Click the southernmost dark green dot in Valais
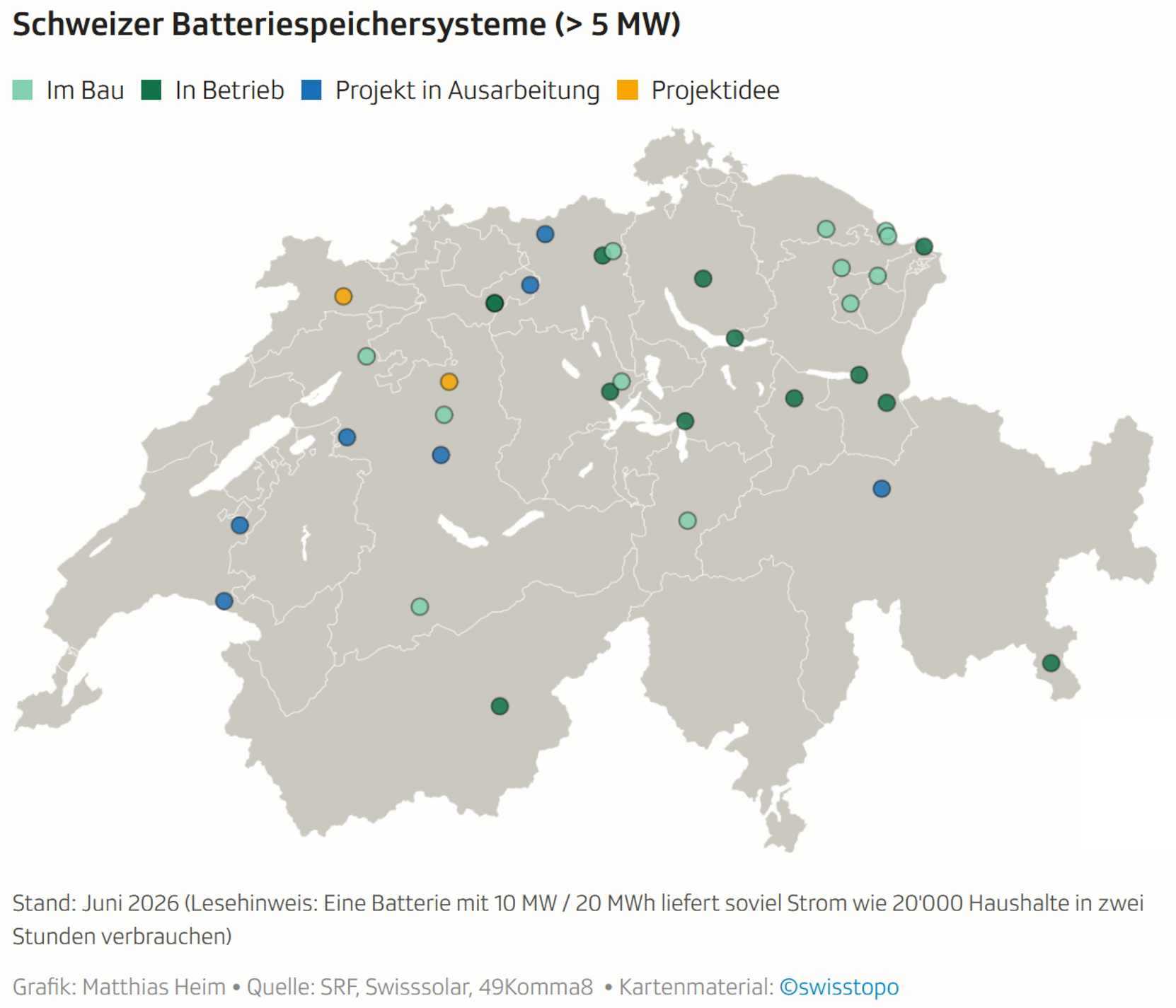This screenshot has width=1176, height=1008. (x=500, y=706)
